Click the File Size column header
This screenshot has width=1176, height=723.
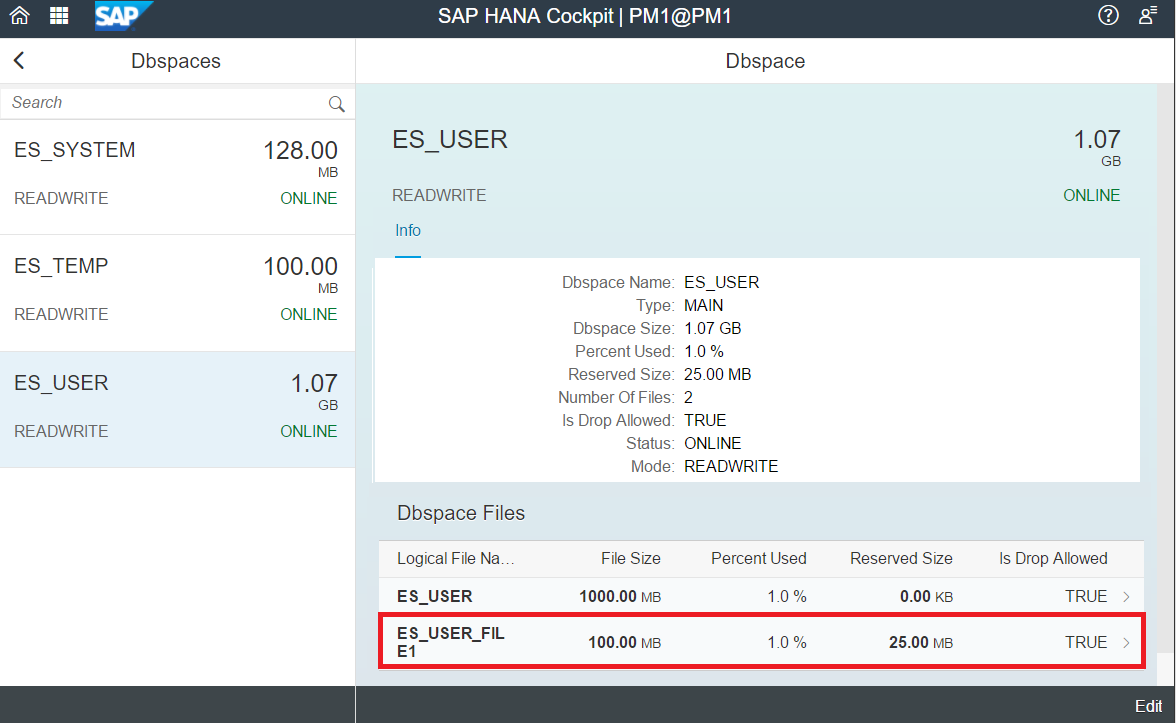pyautogui.click(x=631, y=559)
